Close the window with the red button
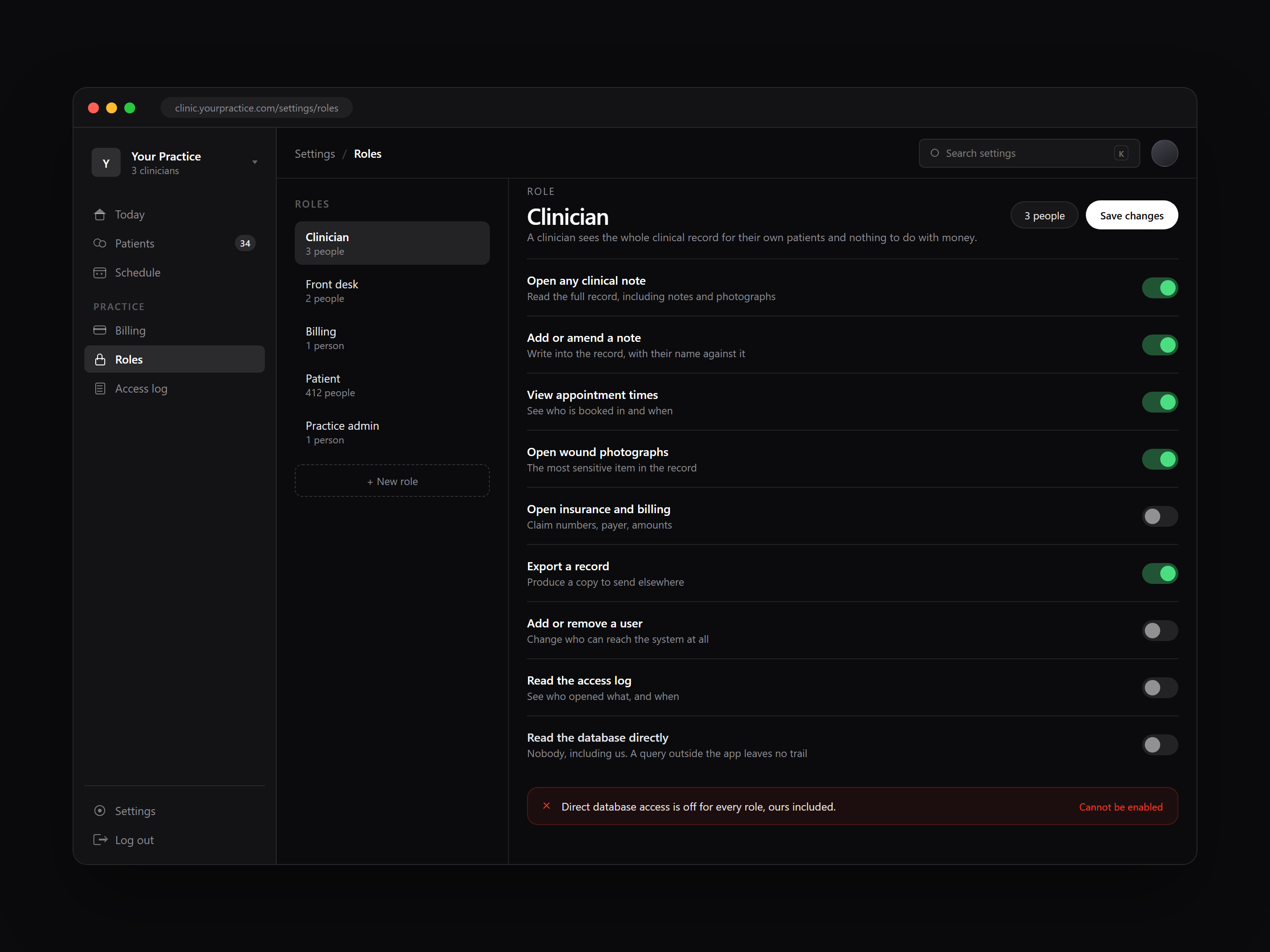This screenshot has width=1270, height=952. pyautogui.click(x=93, y=108)
